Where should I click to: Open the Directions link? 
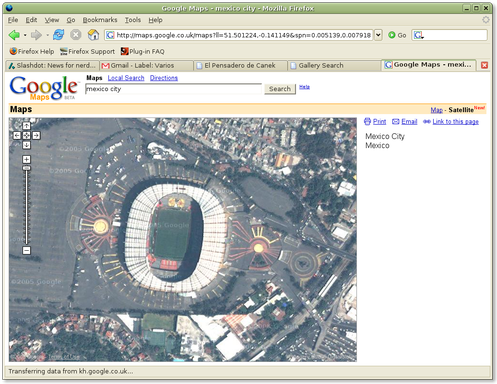tap(164, 78)
